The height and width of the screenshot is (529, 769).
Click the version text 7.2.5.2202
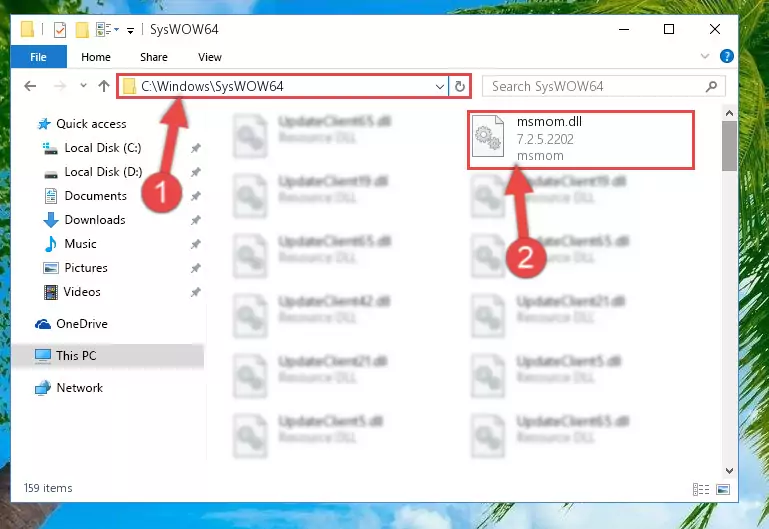tap(545, 139)
